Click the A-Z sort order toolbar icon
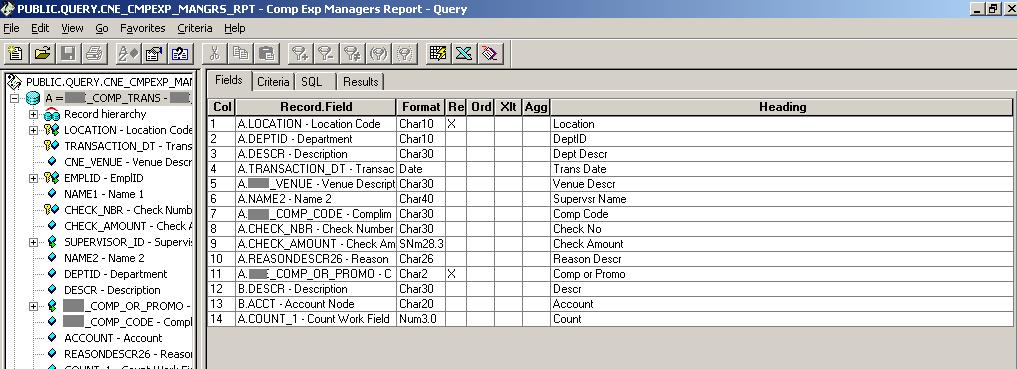 click(127, 53)
